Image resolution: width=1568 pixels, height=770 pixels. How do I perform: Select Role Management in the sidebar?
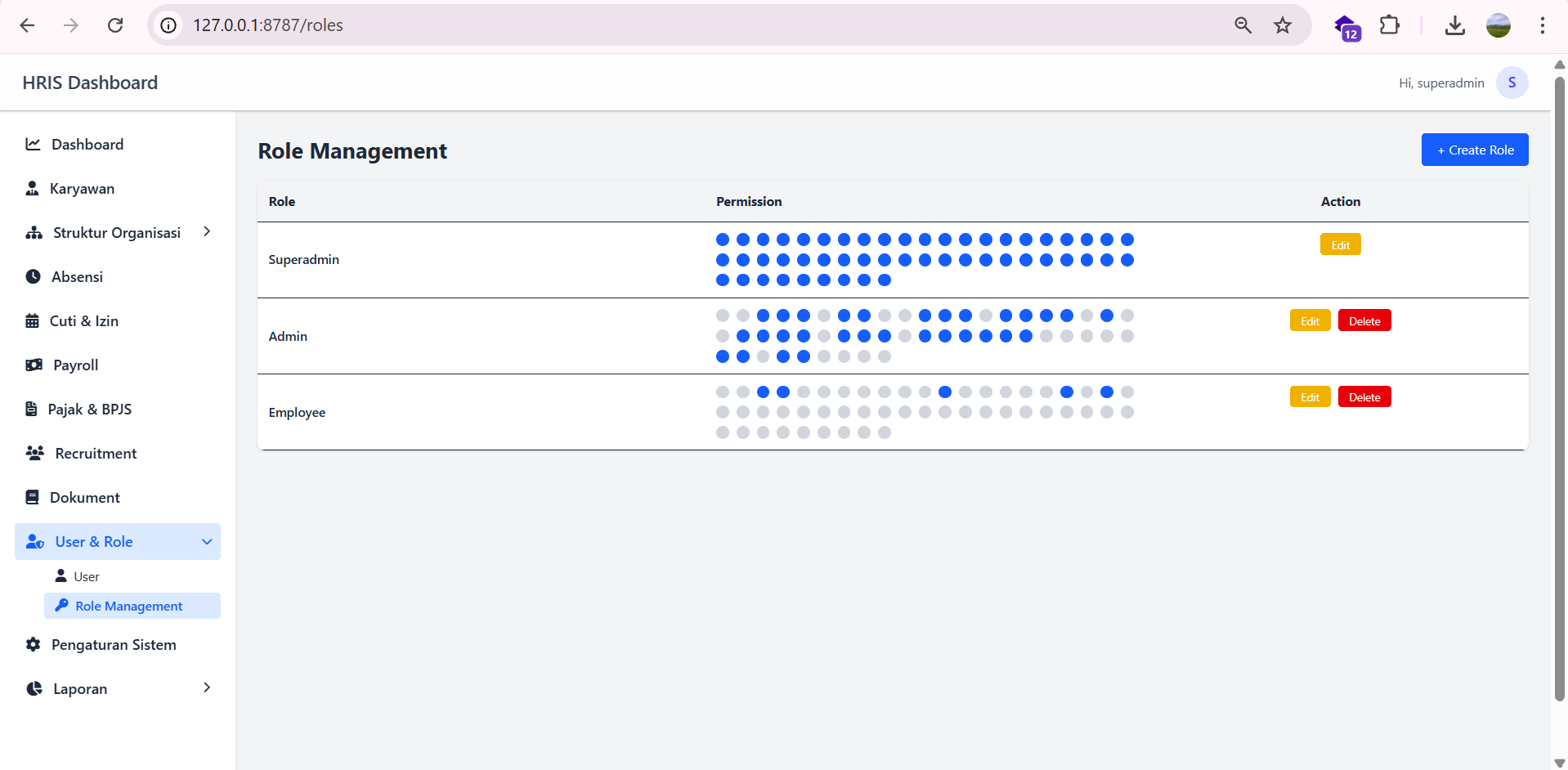pyautogui.click(x=129, y=606)
